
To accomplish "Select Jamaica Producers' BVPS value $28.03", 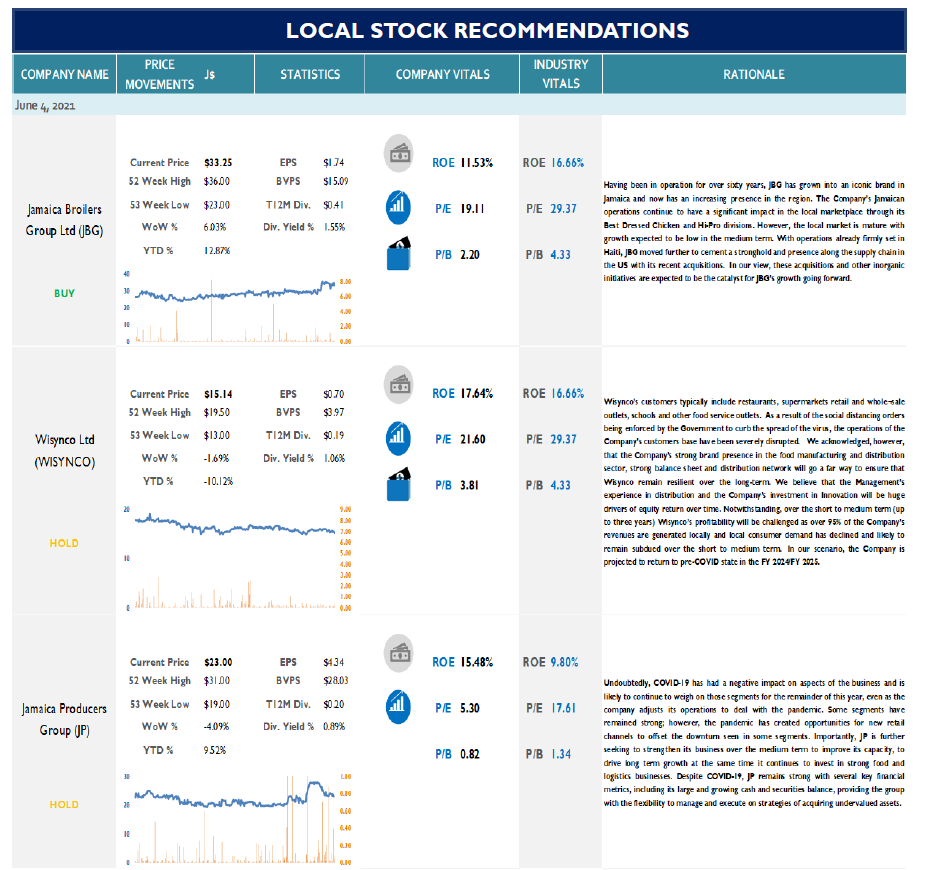I will point(336,680).
